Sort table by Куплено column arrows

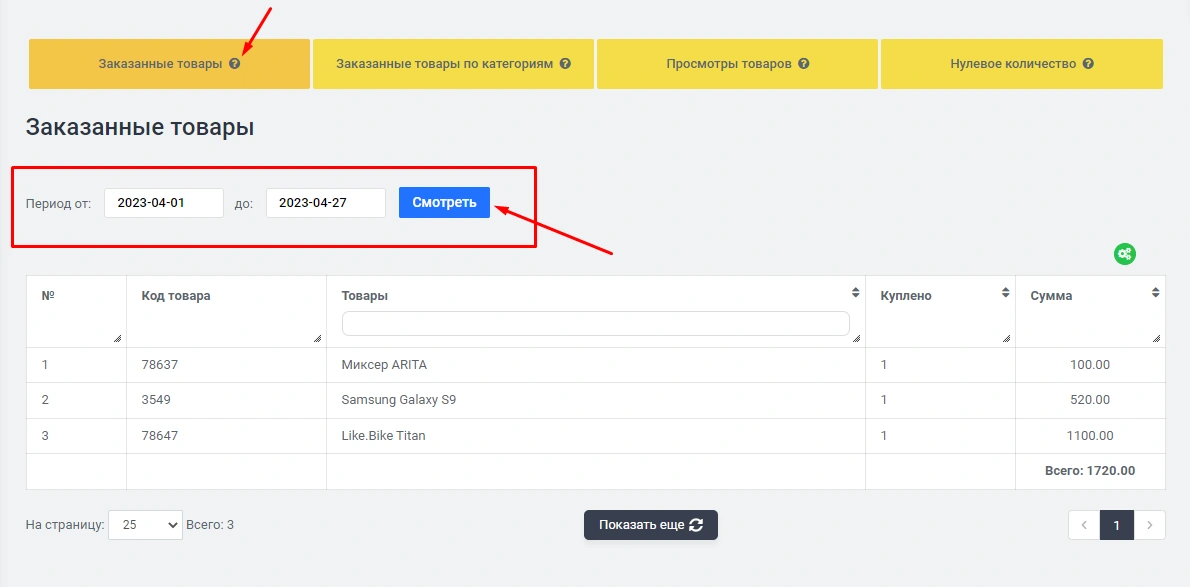(x=1005, y=293)
